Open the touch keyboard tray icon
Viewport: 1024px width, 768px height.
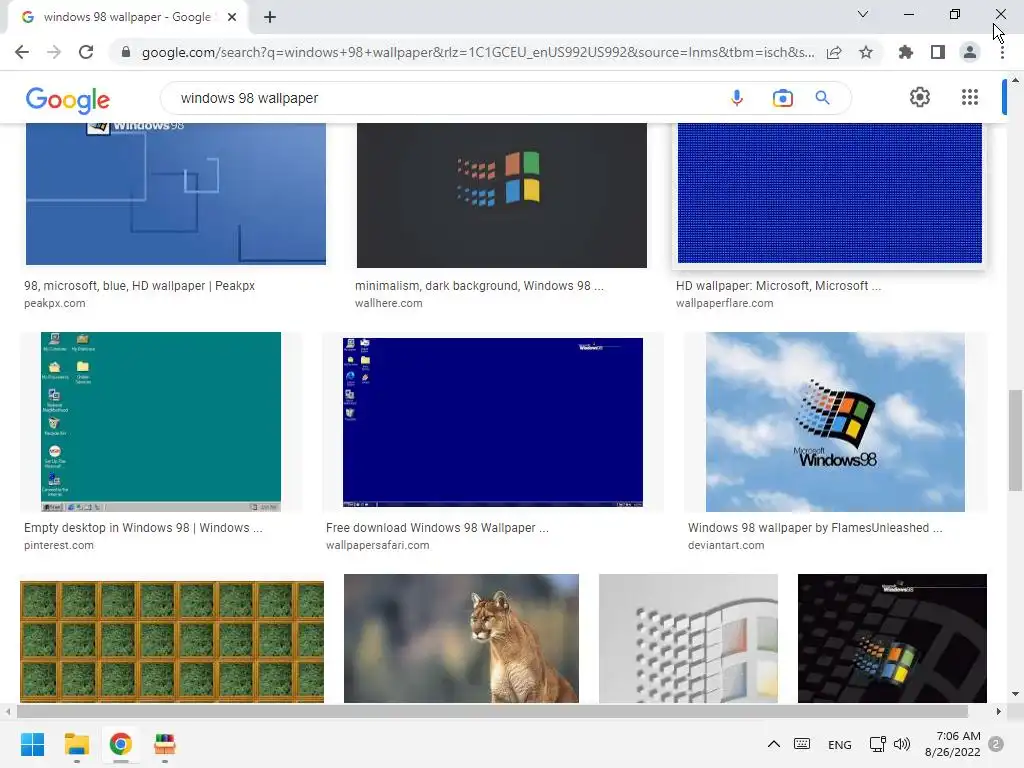click(802, 744)
